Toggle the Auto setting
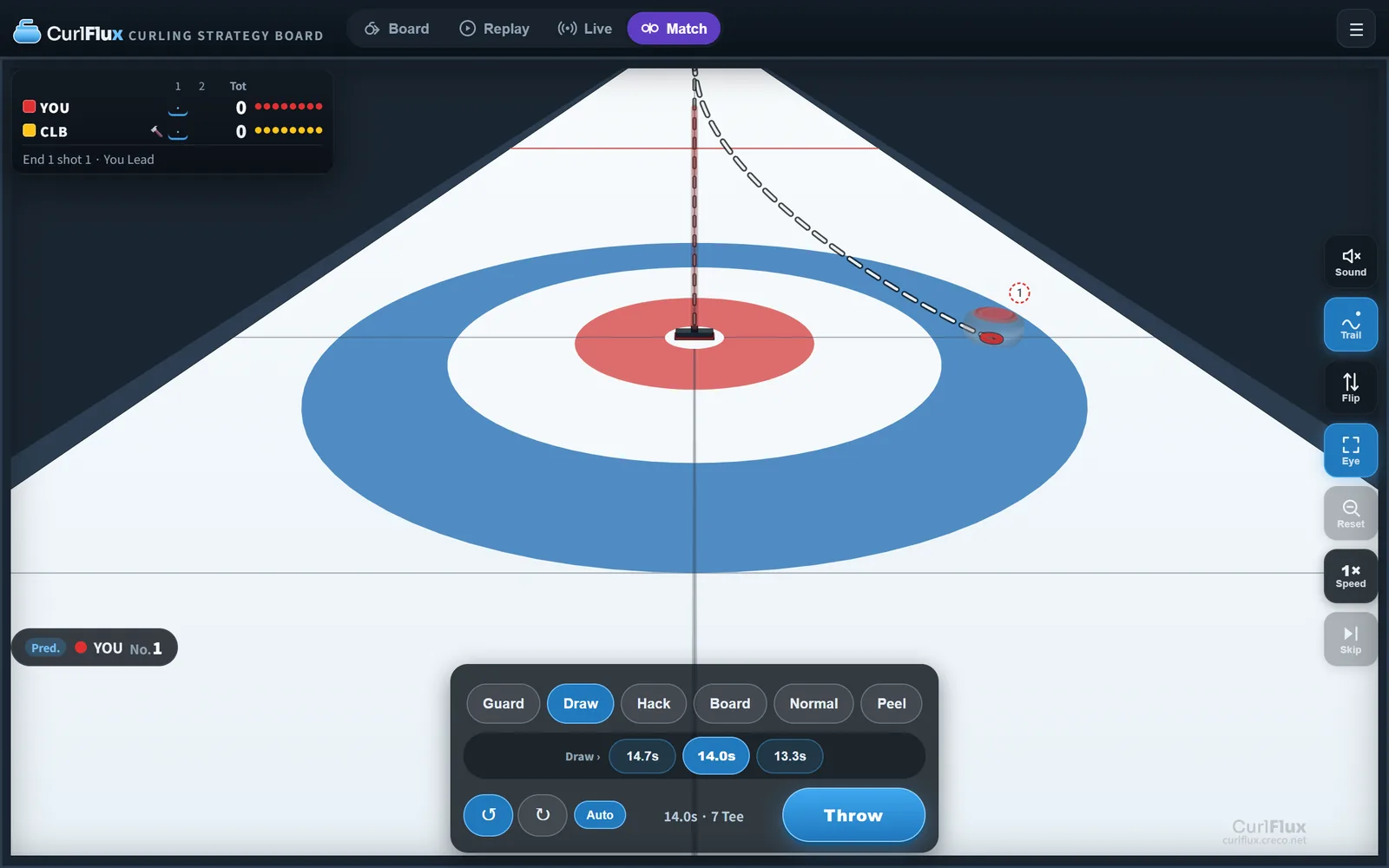Screen dimensions: 1389x868 click(600, 815)
